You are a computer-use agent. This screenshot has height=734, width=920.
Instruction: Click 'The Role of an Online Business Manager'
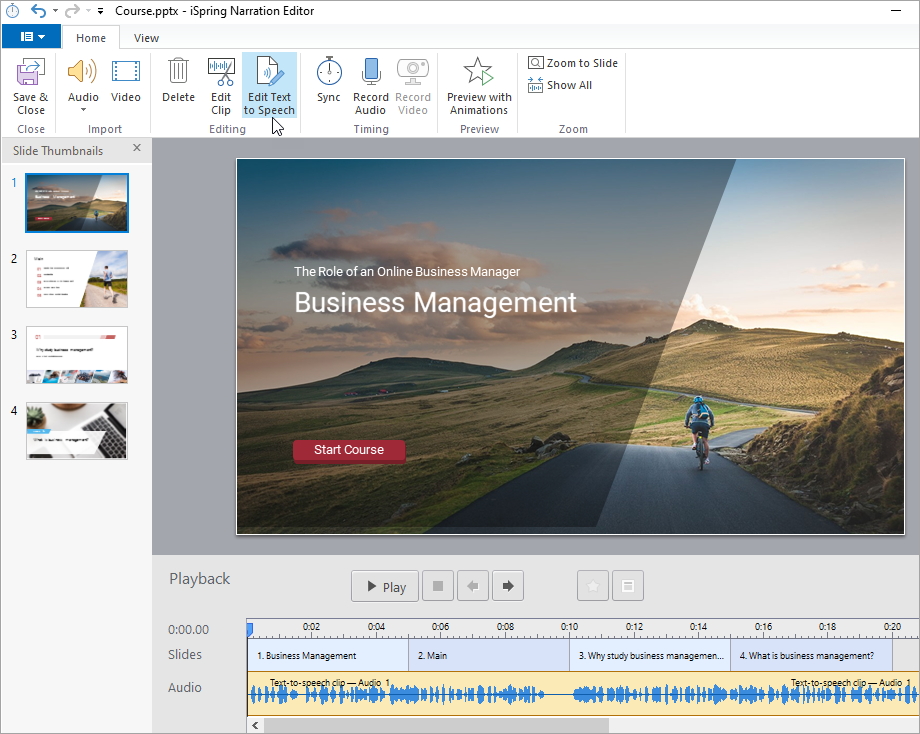point(407,272)
